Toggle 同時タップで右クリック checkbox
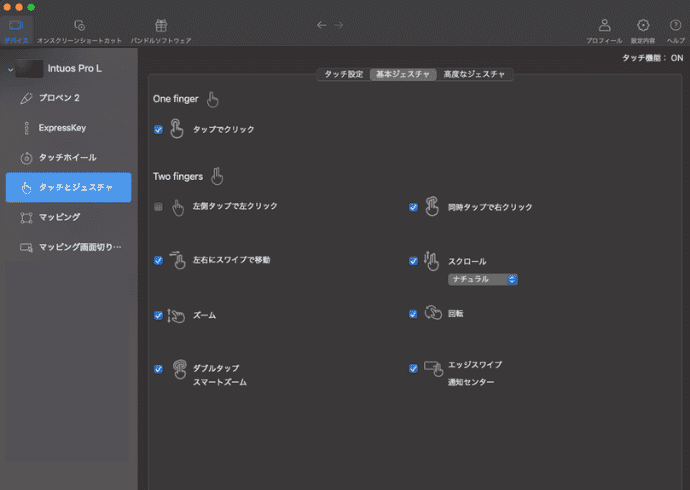Image resolution: width=690 pixels, height=490 pixels. 413,207
